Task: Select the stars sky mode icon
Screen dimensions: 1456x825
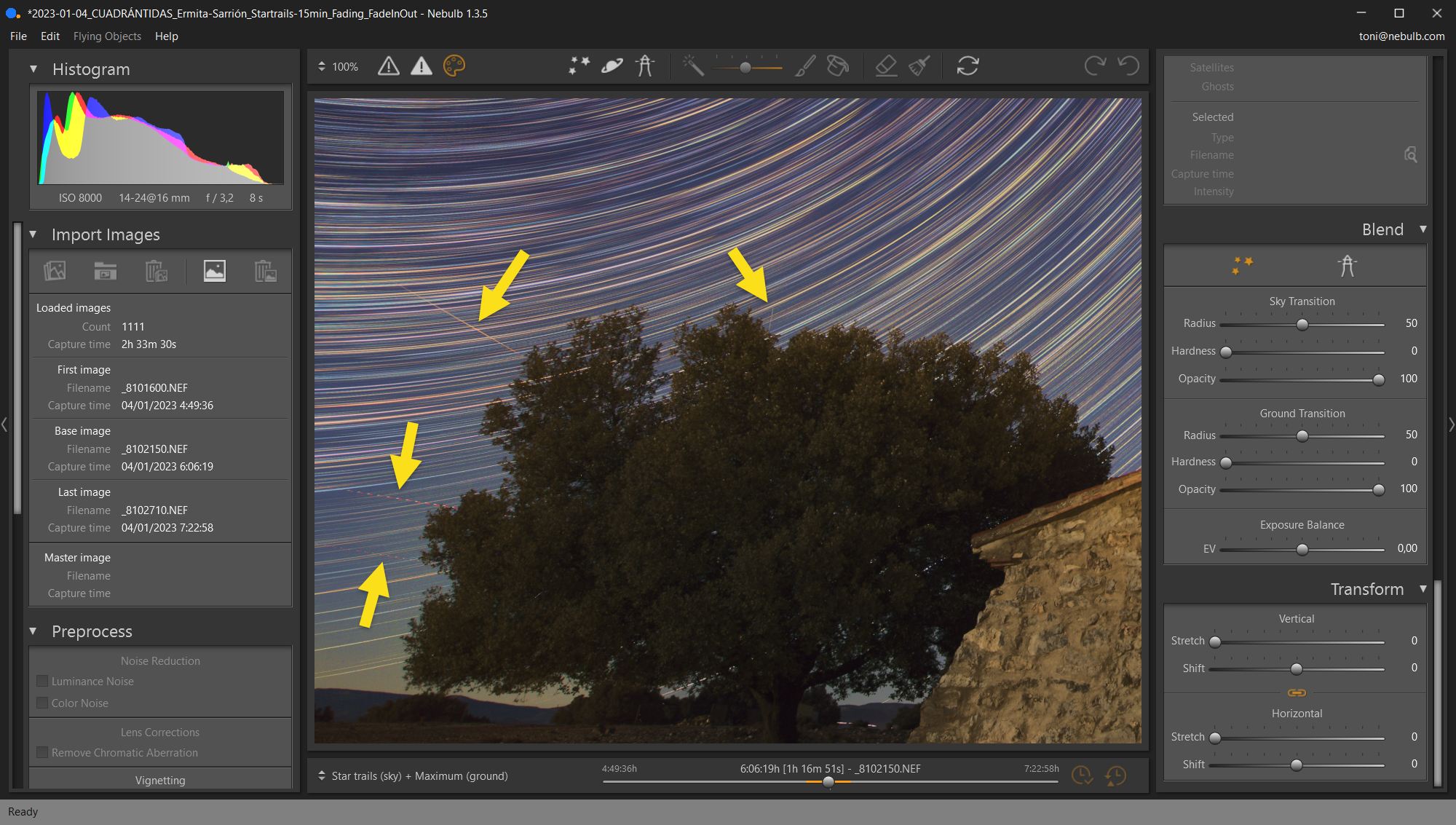Action: (579, 66)
